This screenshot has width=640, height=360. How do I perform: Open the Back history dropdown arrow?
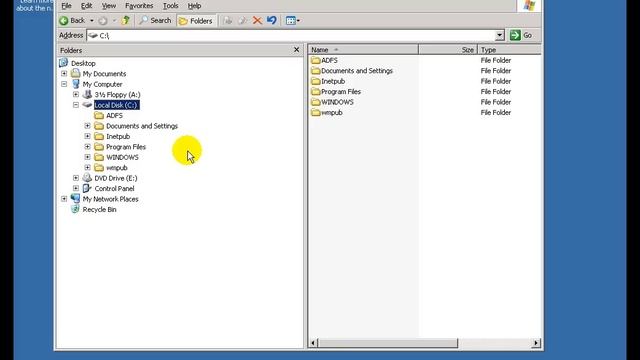92,20
